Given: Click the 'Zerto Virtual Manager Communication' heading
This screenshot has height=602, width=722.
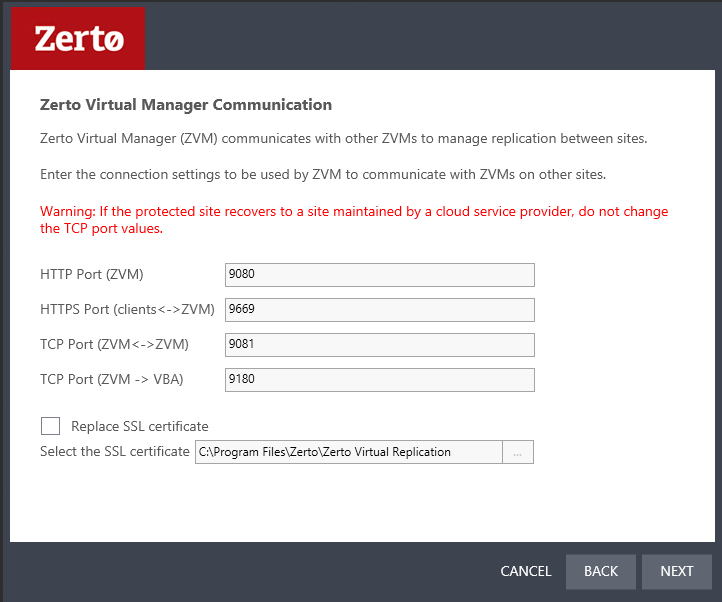Looking at the screenshot, I should point(186,105).
